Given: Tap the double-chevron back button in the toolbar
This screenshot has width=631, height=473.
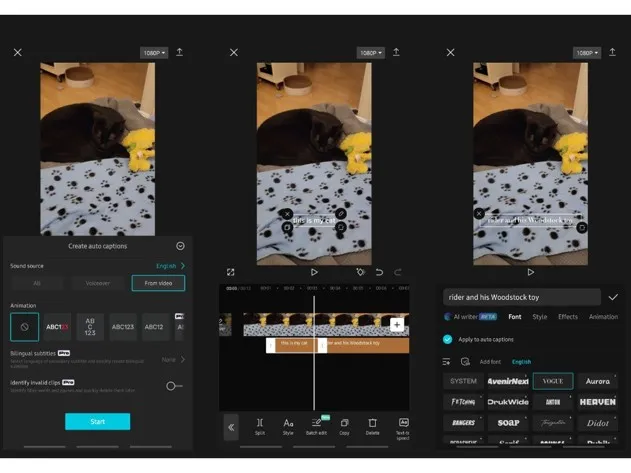Looking at the screenshot, I should pyautogui.click(x=231, y=427).
